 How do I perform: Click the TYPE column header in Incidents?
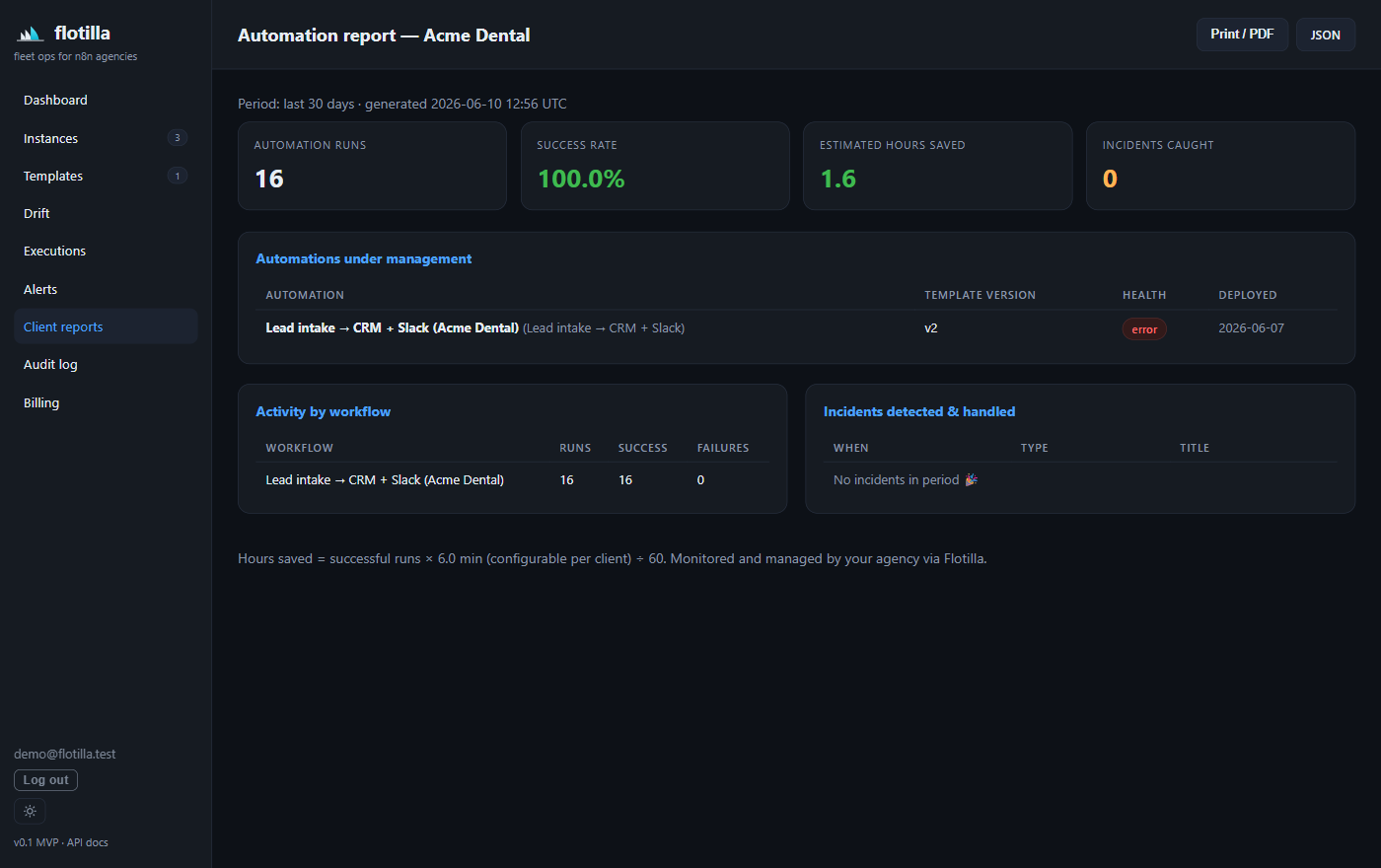(1034, 448)
